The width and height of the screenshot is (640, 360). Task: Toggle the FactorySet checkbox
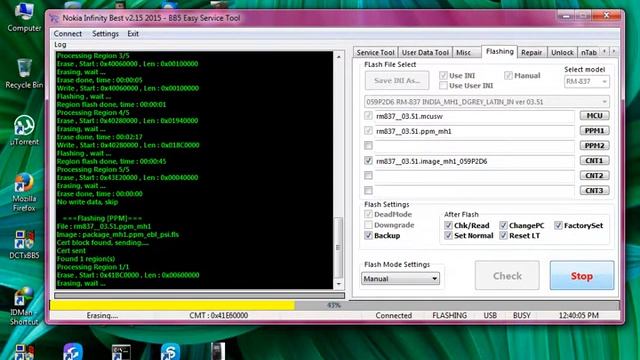[x=558, y=225]
